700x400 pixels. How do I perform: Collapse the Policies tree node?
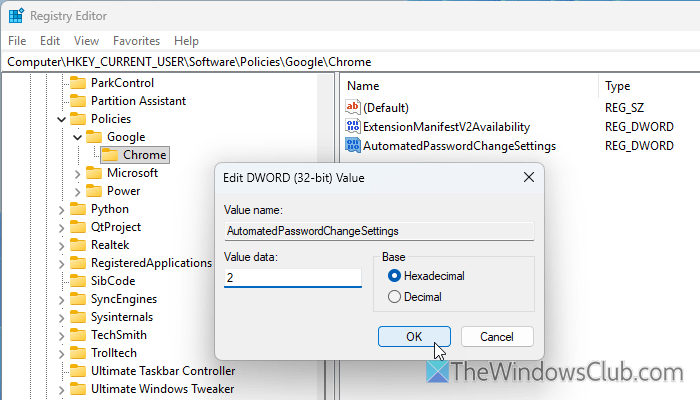coord(62,119)
